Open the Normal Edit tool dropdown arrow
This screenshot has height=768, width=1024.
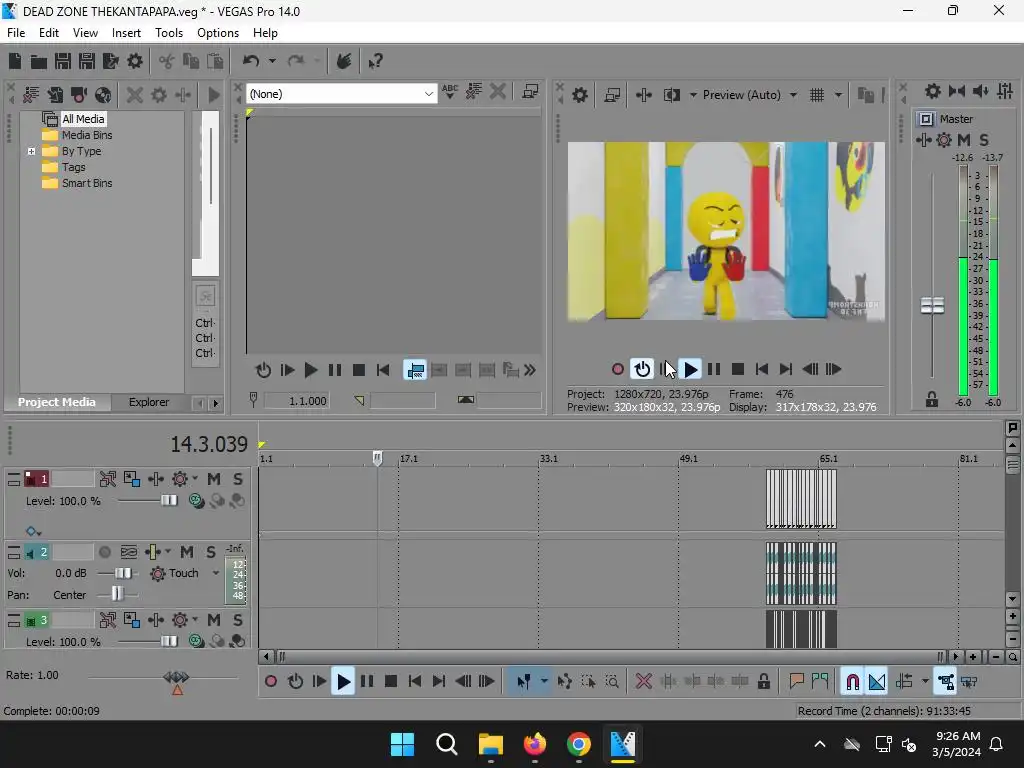544,682
